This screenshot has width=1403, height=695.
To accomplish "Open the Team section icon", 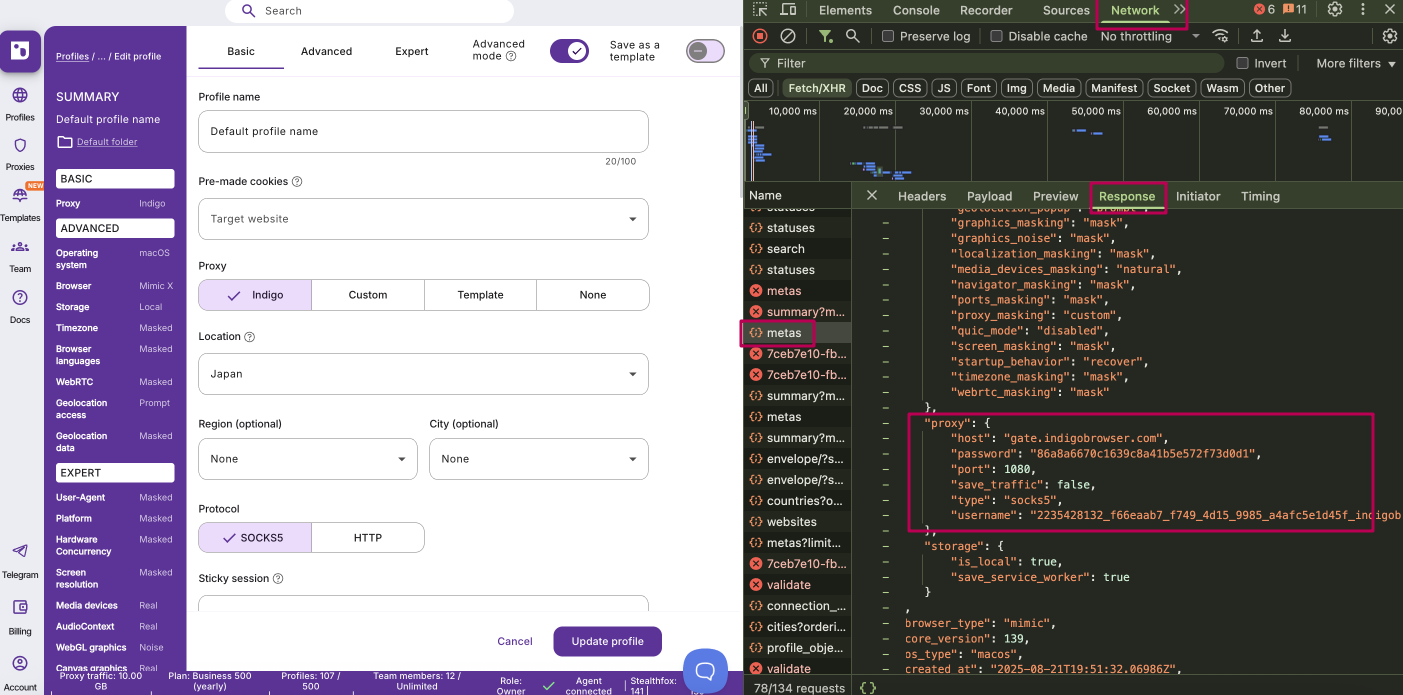I will [x=20, y=247].
